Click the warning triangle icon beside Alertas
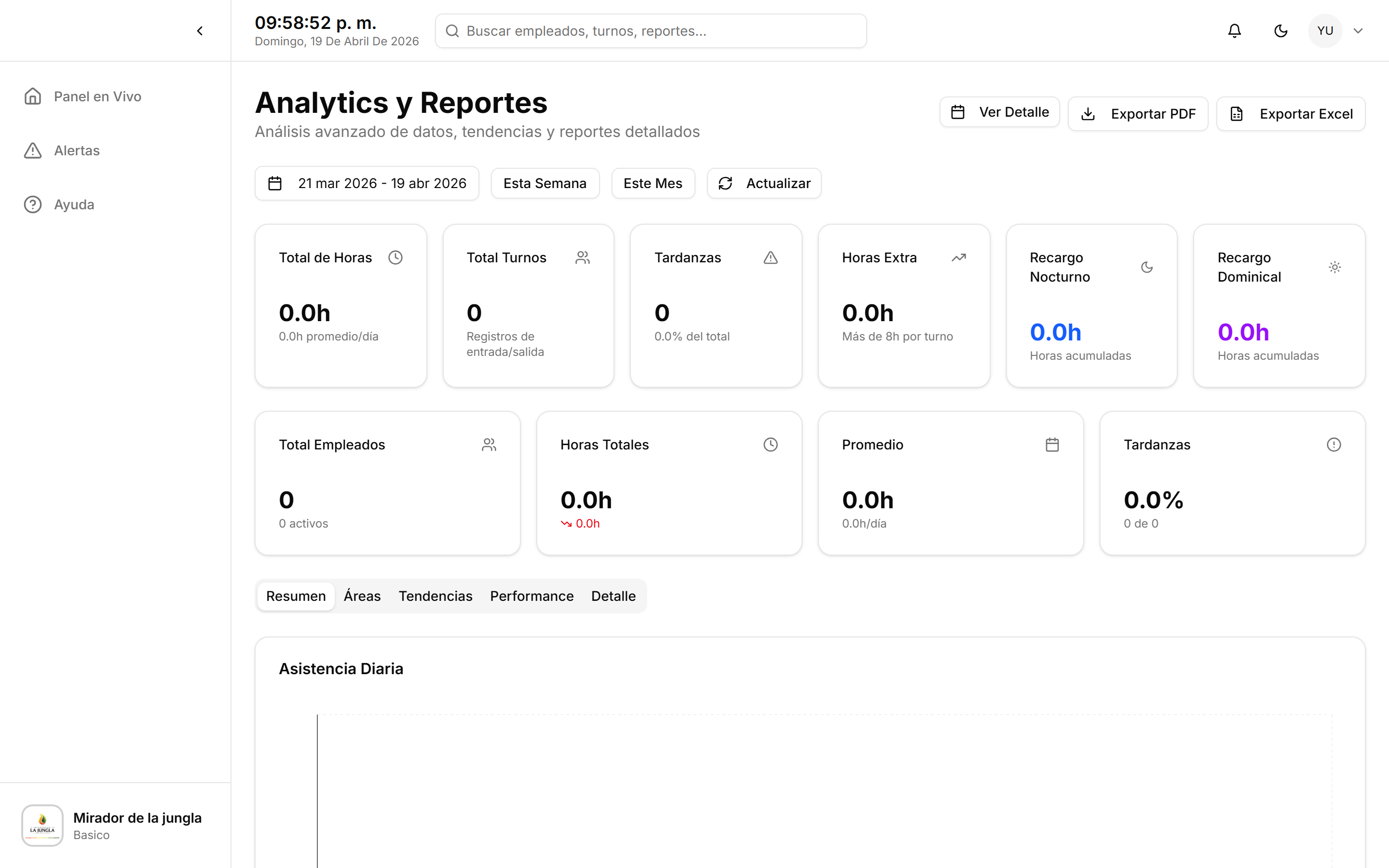The height and width of the screenshot is (868, 1389). coord(33,150)
